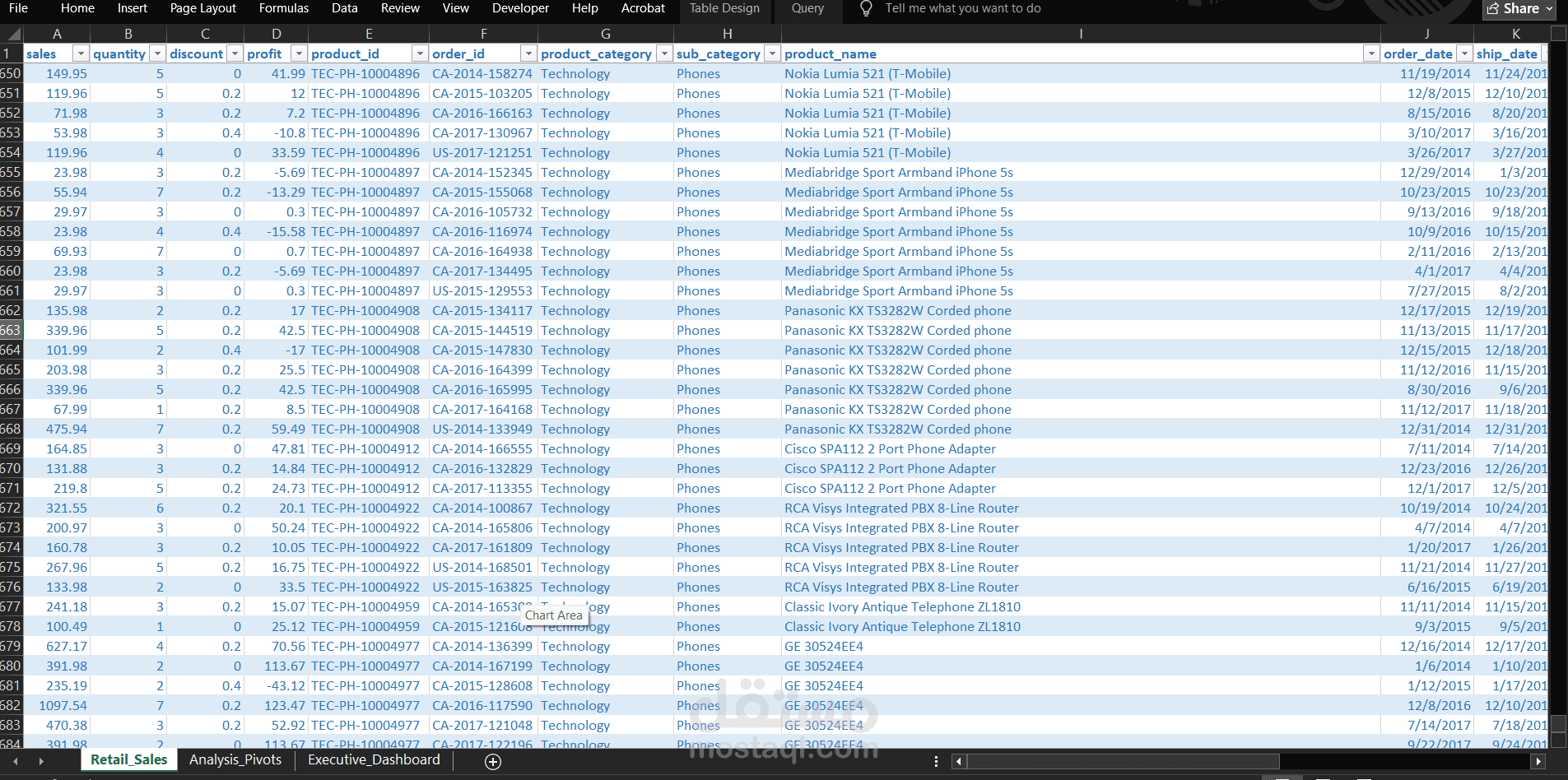Image resolution: width=1568 pixels, height=780 pixels.
Task: Select cell with sales 1097.54
Action: [56, 705]
